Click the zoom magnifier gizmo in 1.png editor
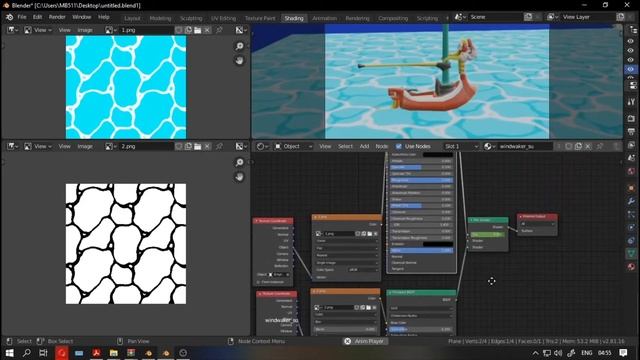This screenshot has height=360, width=640. point(240,46)
